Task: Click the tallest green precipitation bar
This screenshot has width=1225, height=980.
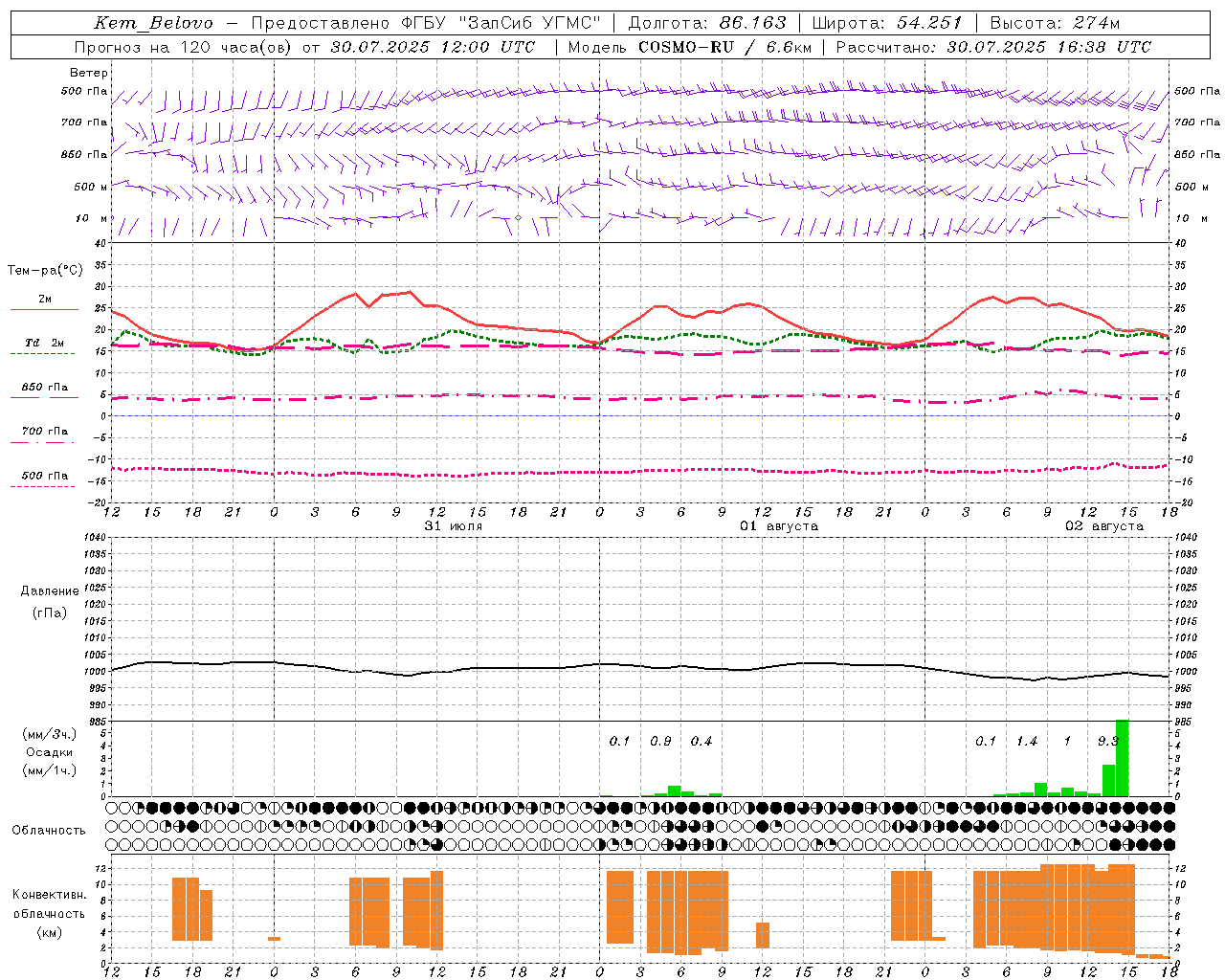Action: 1123,758
